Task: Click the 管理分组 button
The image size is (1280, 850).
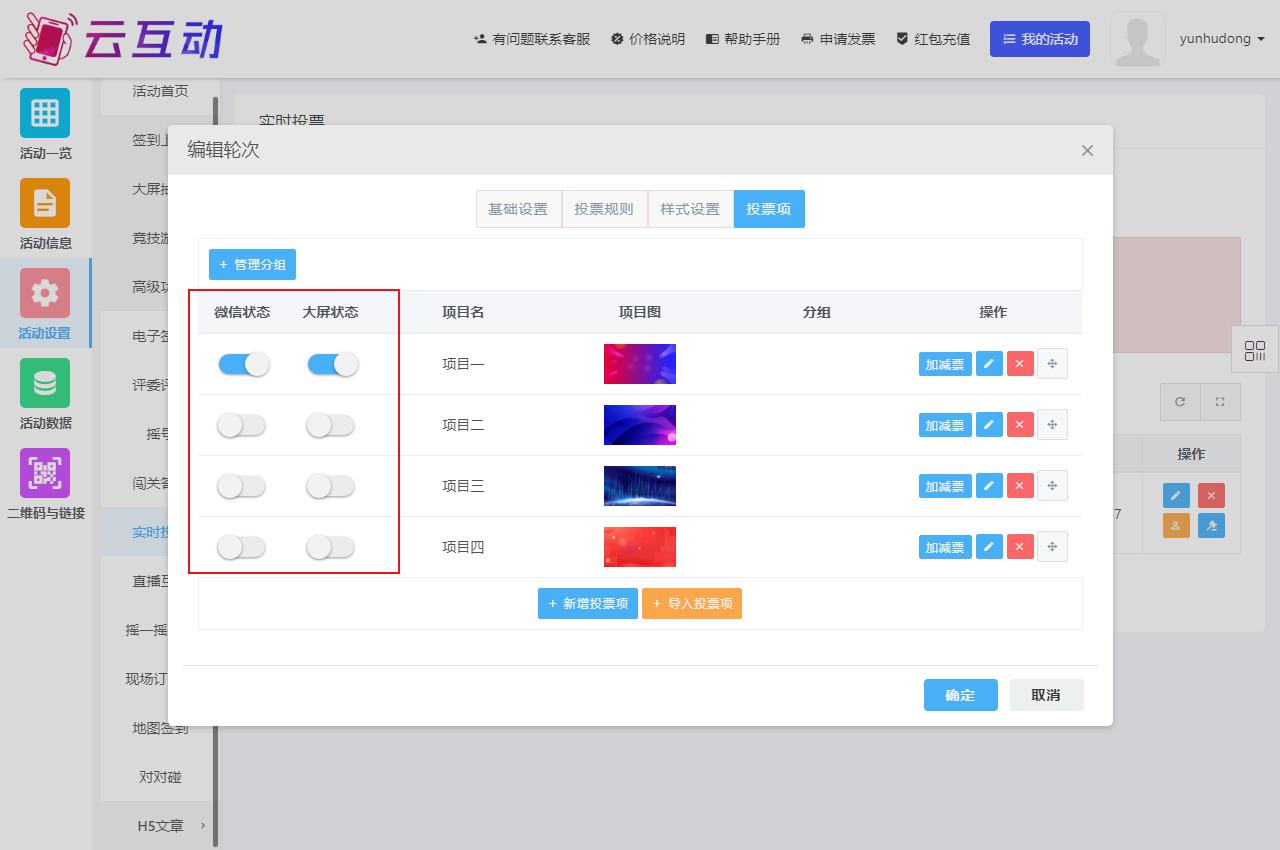Action: pyautogui.click(x=252, y=264)
